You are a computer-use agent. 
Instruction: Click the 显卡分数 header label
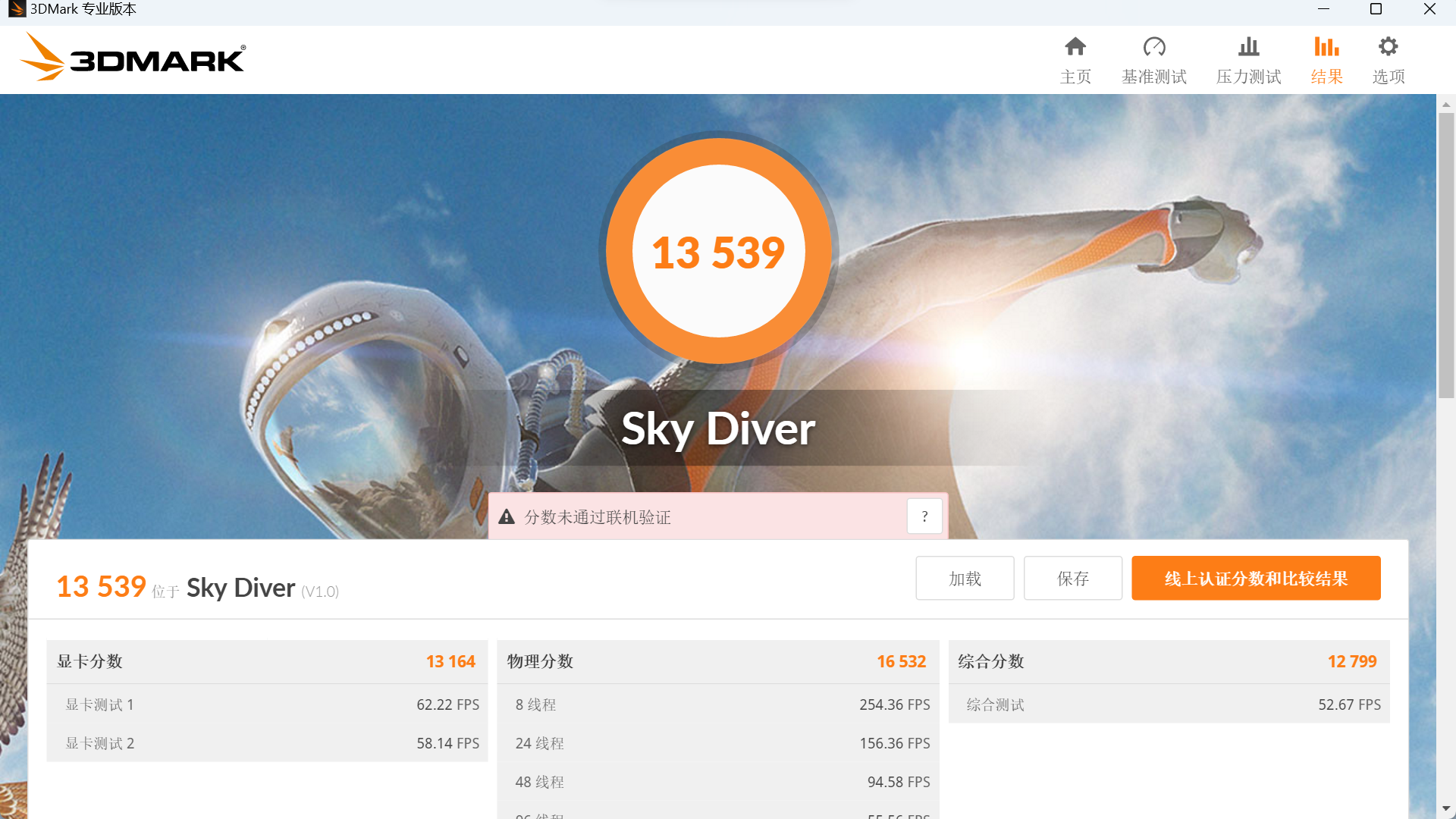(89, 661)
